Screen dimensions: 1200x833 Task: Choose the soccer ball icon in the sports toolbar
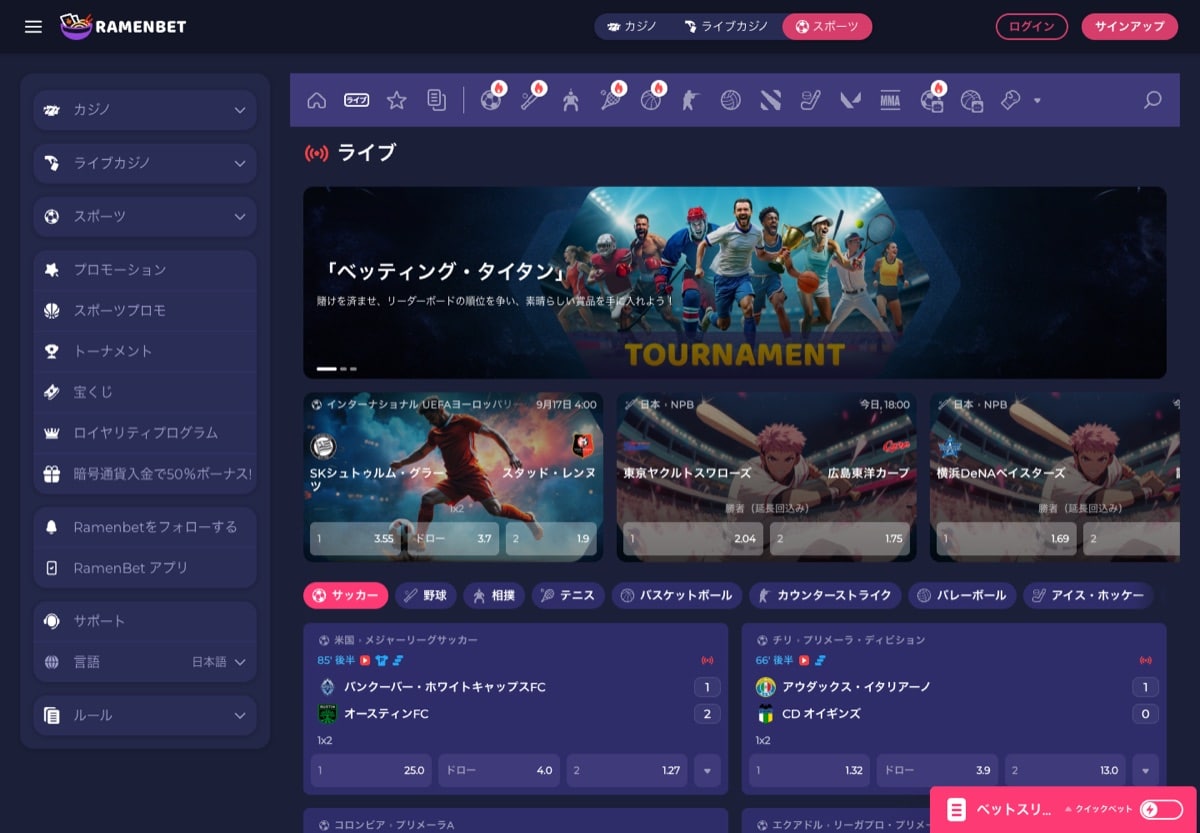[491, 100]
